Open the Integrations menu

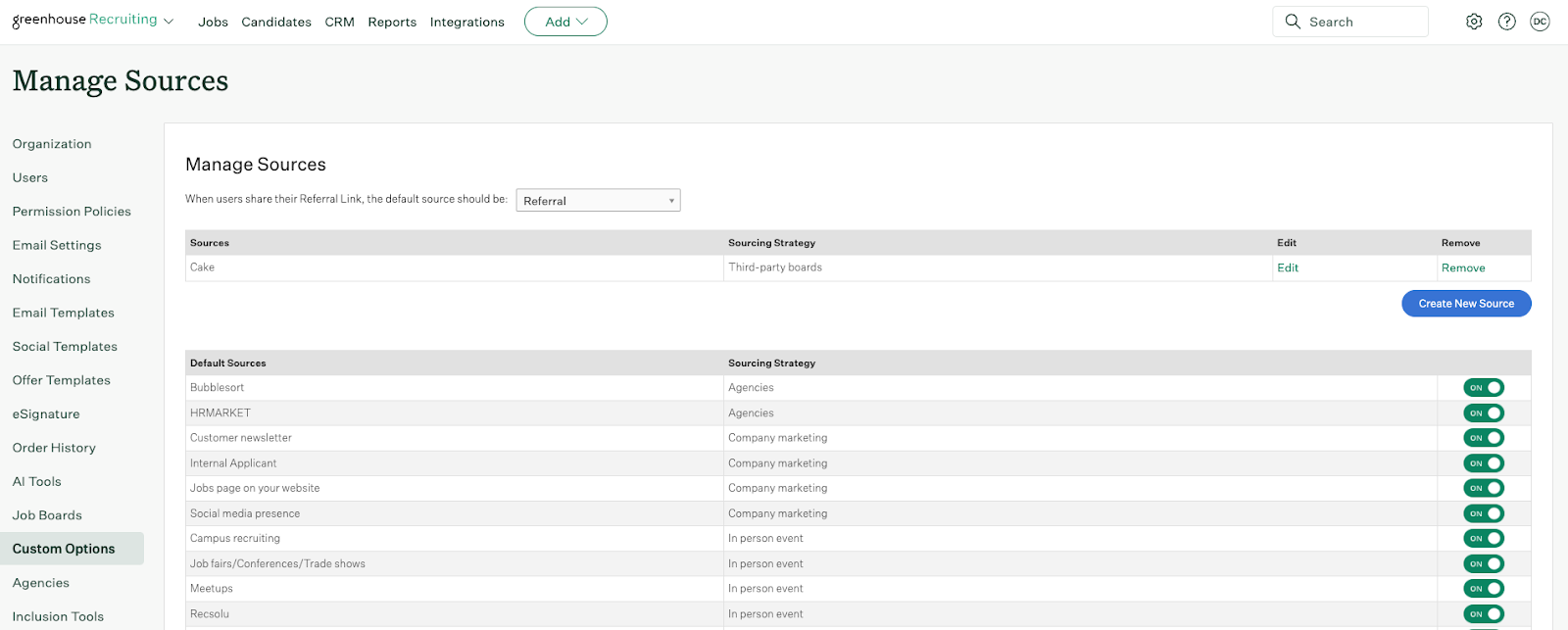coord(467,22)
